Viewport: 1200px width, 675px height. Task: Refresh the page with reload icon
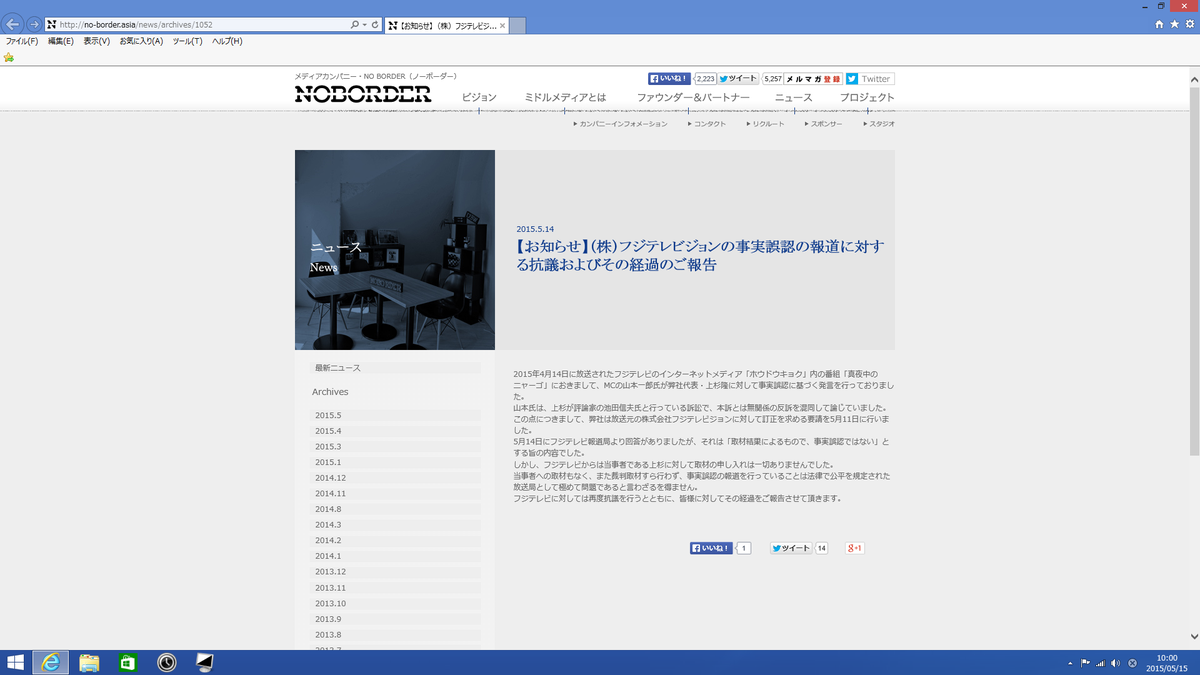[375, 24]
